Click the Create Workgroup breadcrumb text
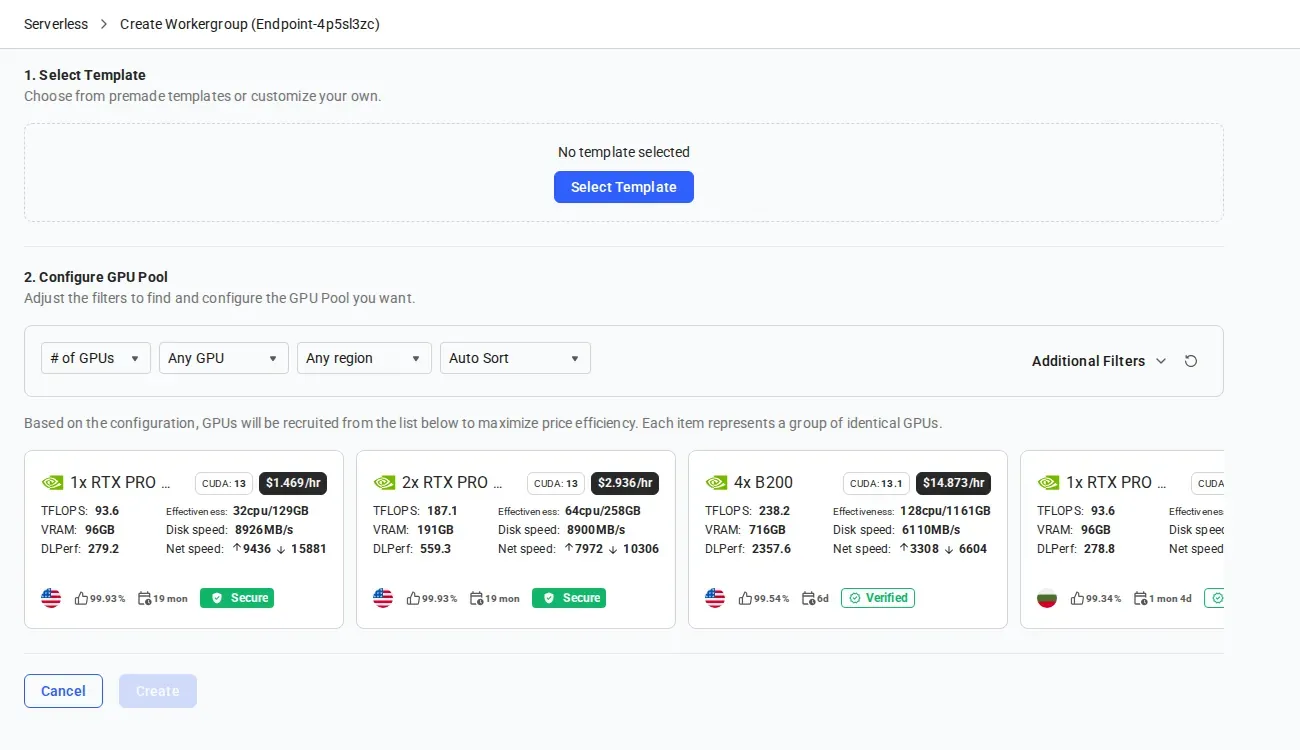Screen dimensions: 1300x750 pos(250,24)
